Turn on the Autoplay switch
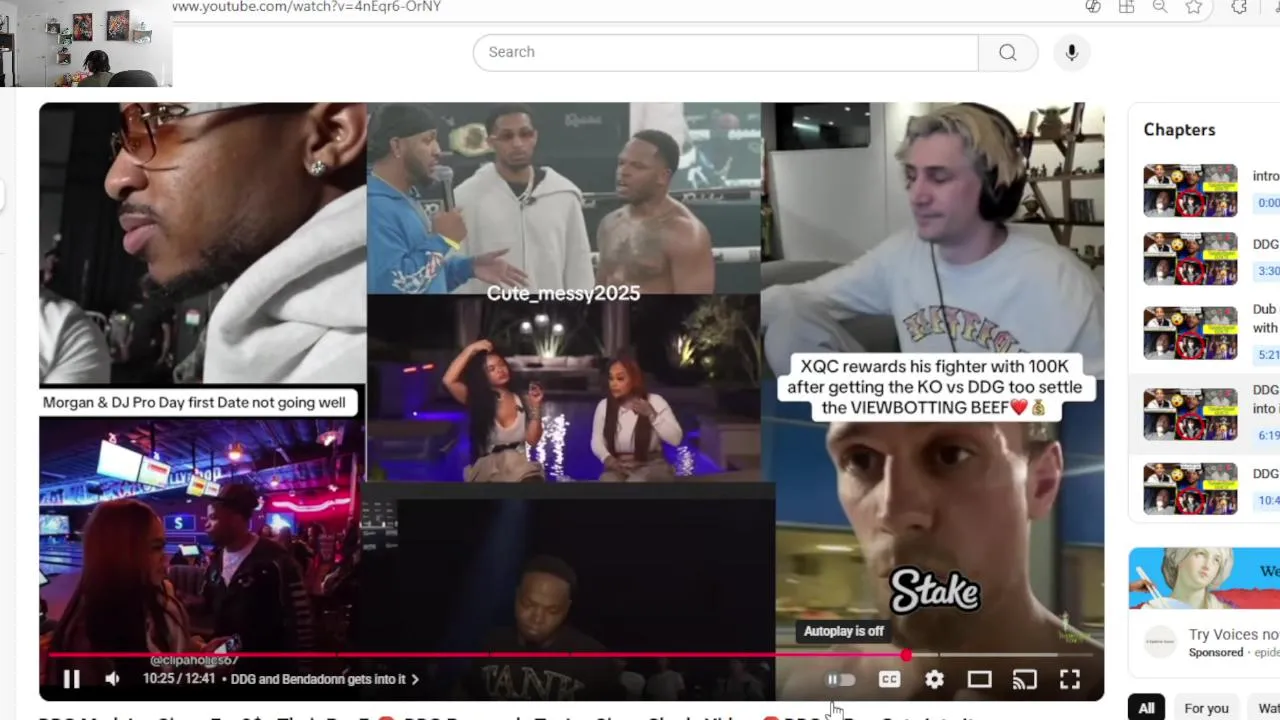The image size is (1280, 720). pyautogui.click(x=841, y=680)
